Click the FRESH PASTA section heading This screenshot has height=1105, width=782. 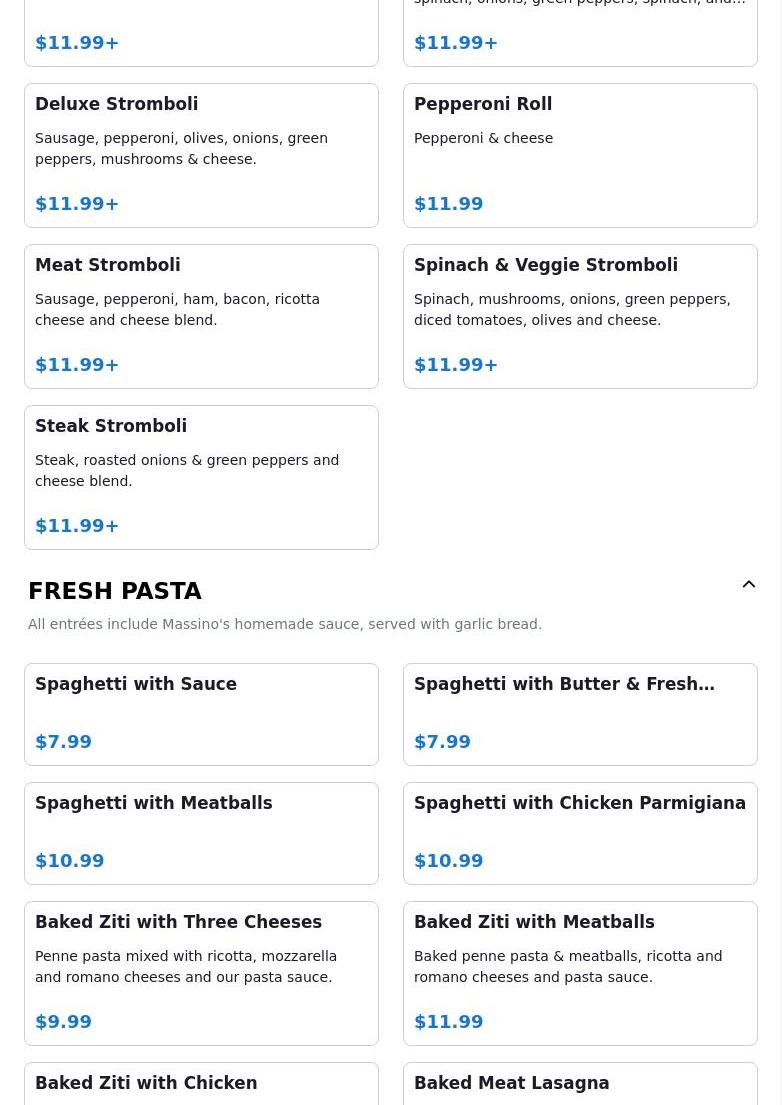pyautogui.click(x=115, y=591)
